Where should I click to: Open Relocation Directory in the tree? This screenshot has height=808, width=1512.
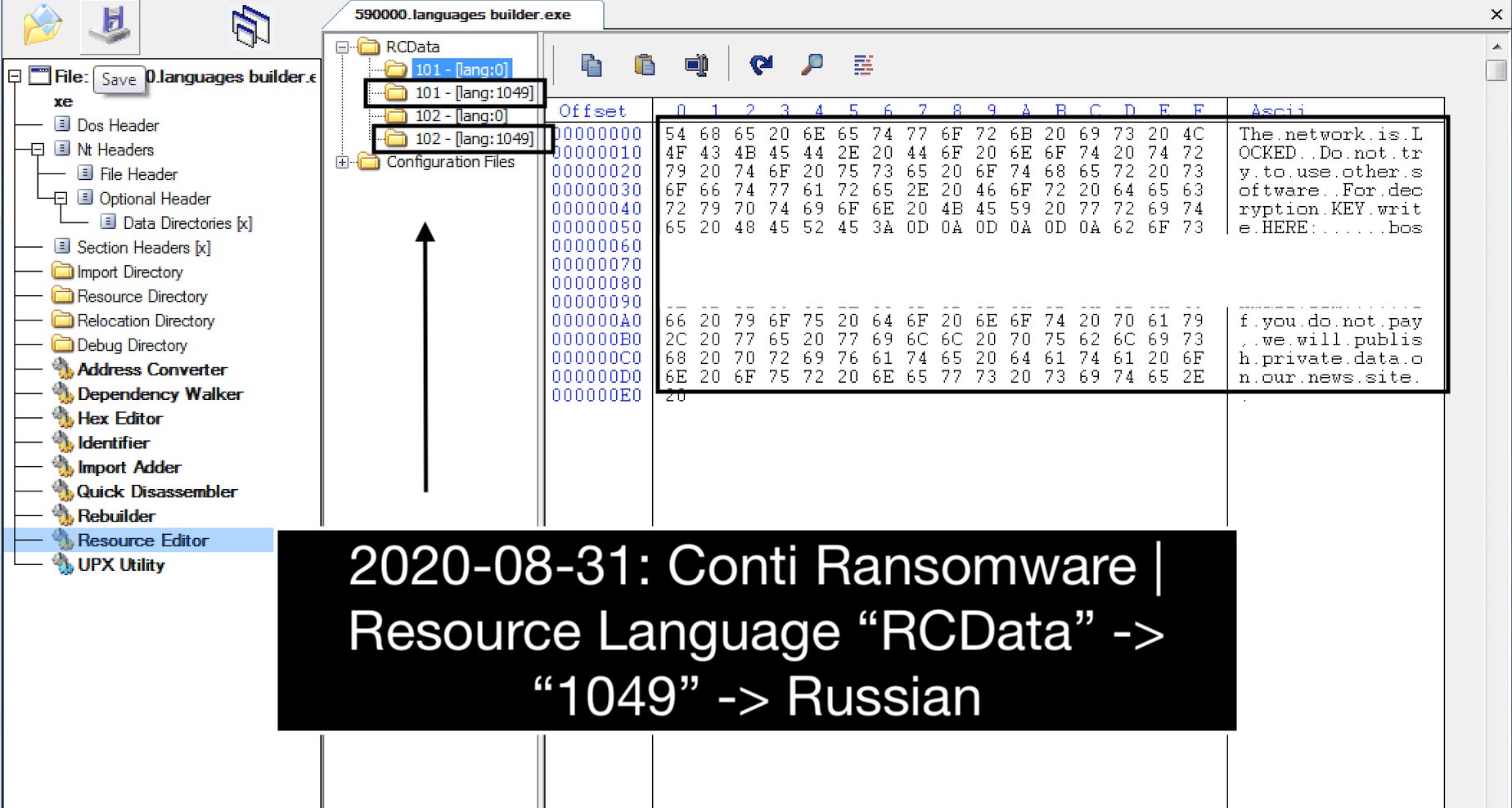pyautogui.click(x=146, y=321)
